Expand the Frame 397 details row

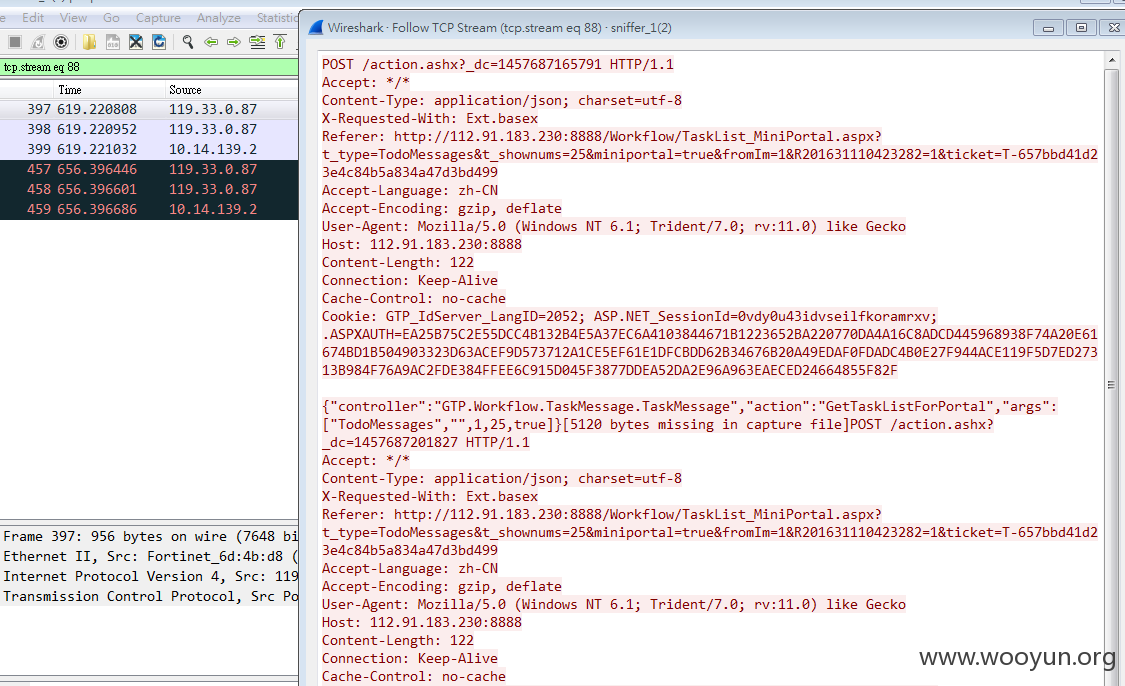[149, 536]
